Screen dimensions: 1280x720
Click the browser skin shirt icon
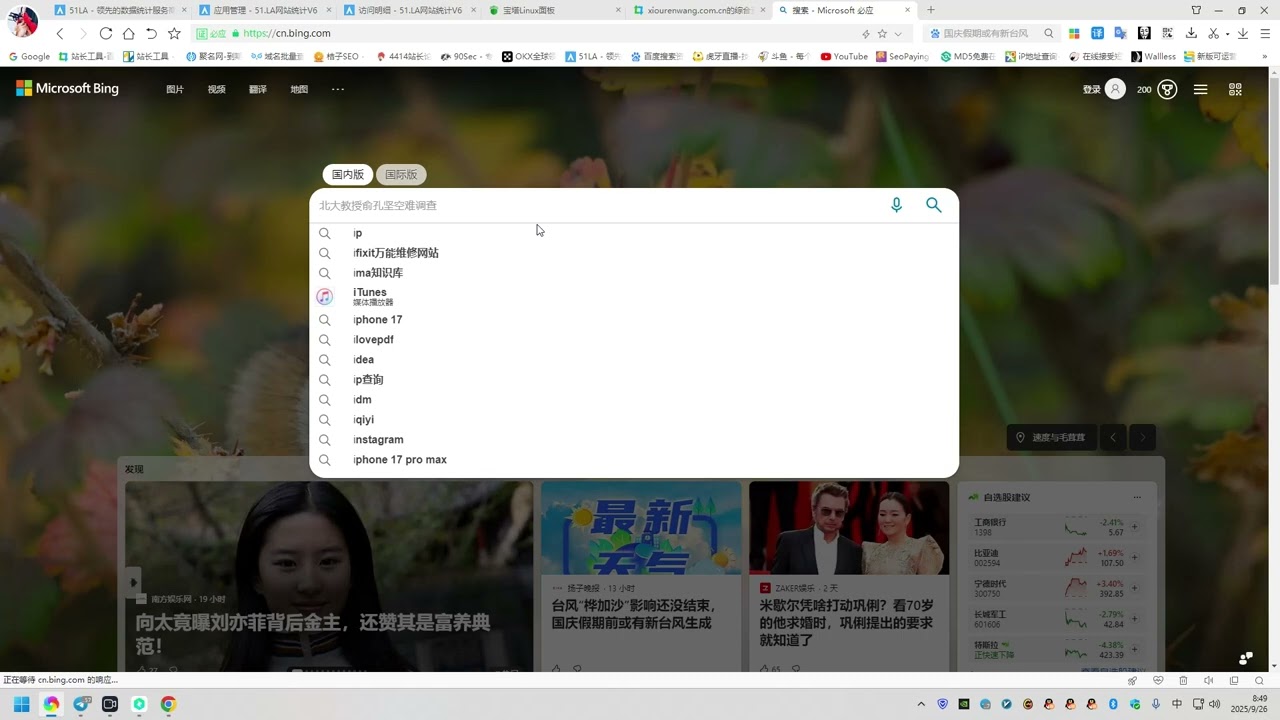click(1196, 10)
